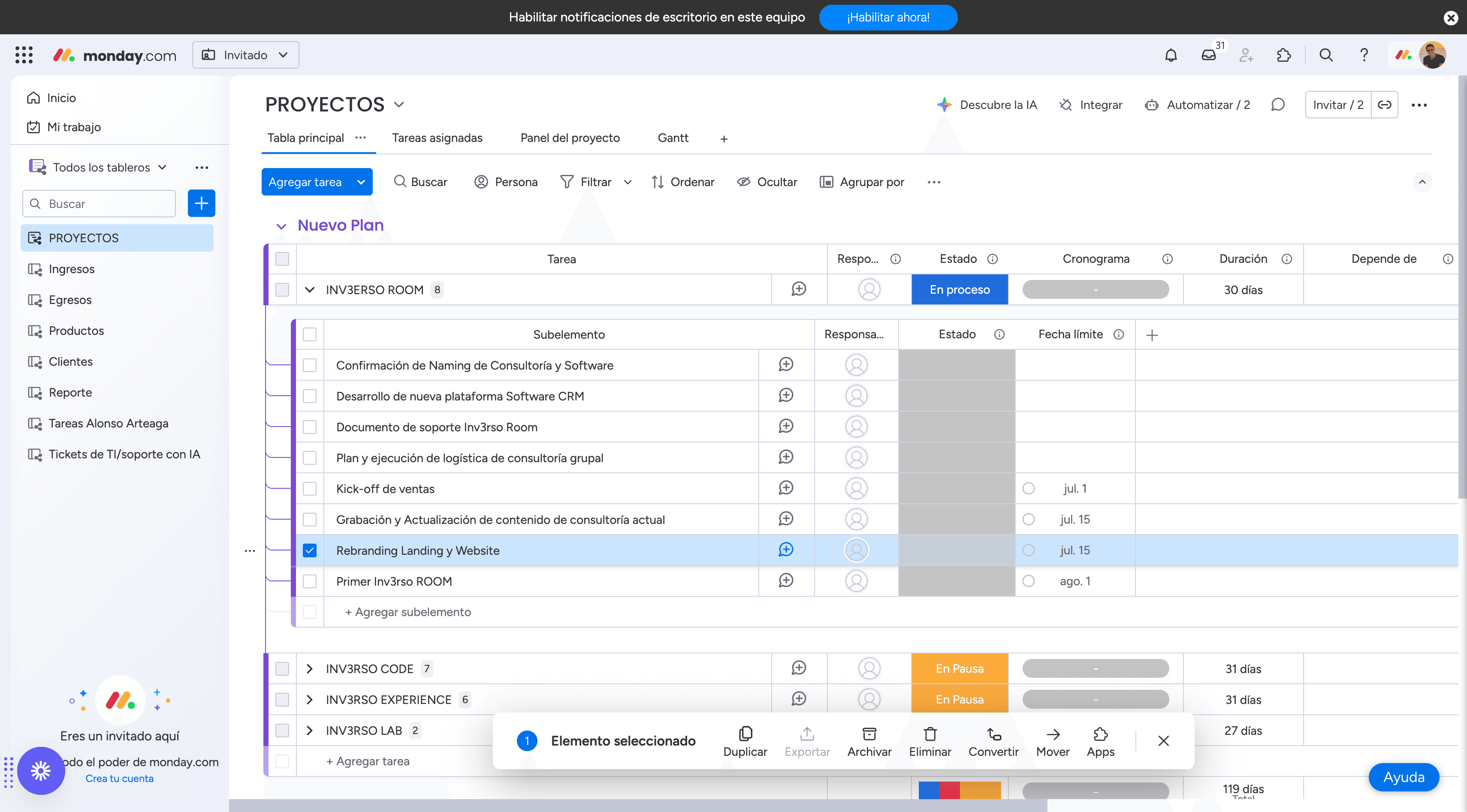Select the Primer Inv3rso ROOM checkbox
The width and height of the screenshot is (1467, 812).
310,581
